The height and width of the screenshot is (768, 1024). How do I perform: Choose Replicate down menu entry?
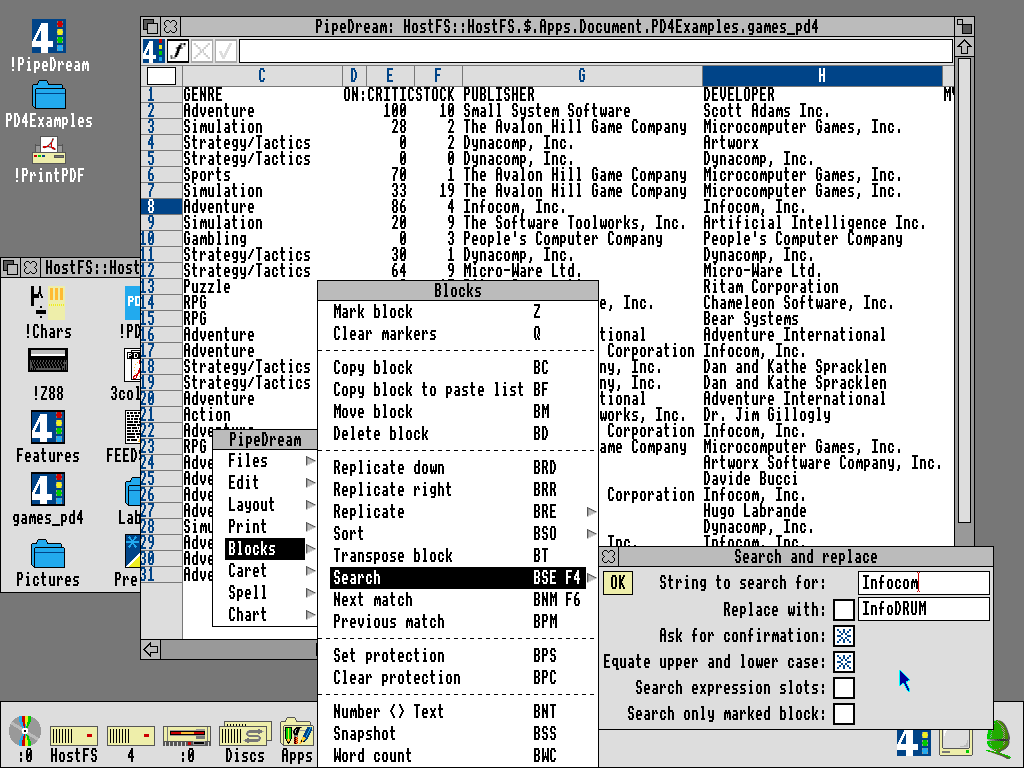click(458, 468)
